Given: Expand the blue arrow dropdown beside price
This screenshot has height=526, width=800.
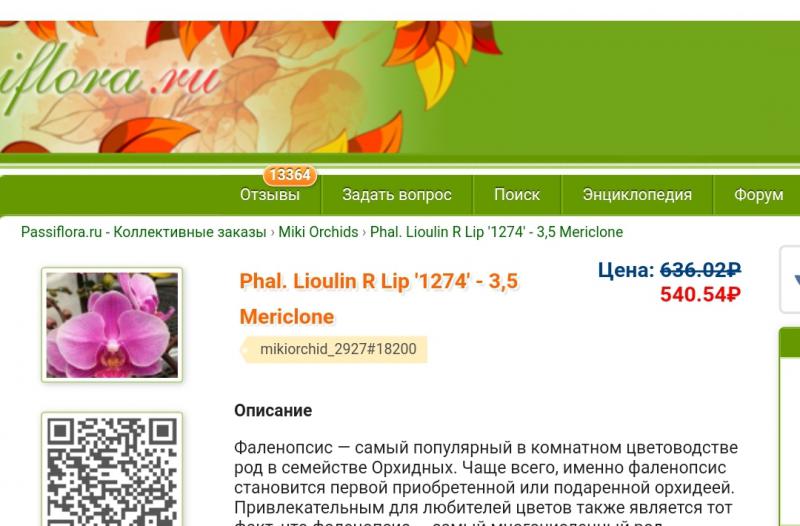Looking at the screenshot, I should pos(791,280).
